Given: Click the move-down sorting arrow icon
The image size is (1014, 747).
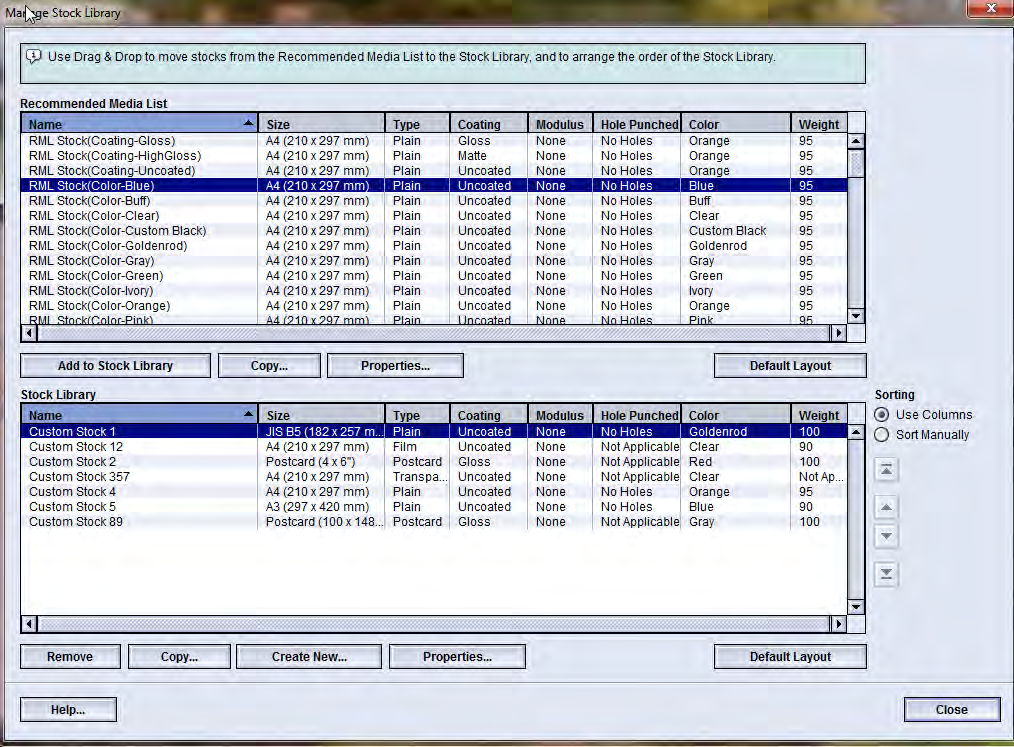Looking at the screenshot, I should point(886,536).
